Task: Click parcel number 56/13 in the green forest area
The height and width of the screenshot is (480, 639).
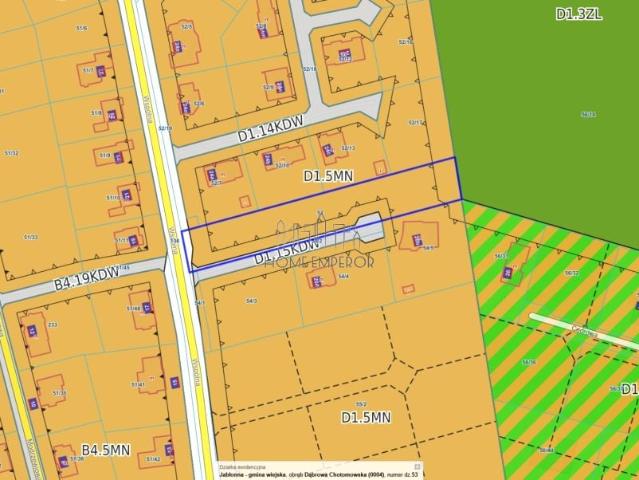Action: (588, 114)
